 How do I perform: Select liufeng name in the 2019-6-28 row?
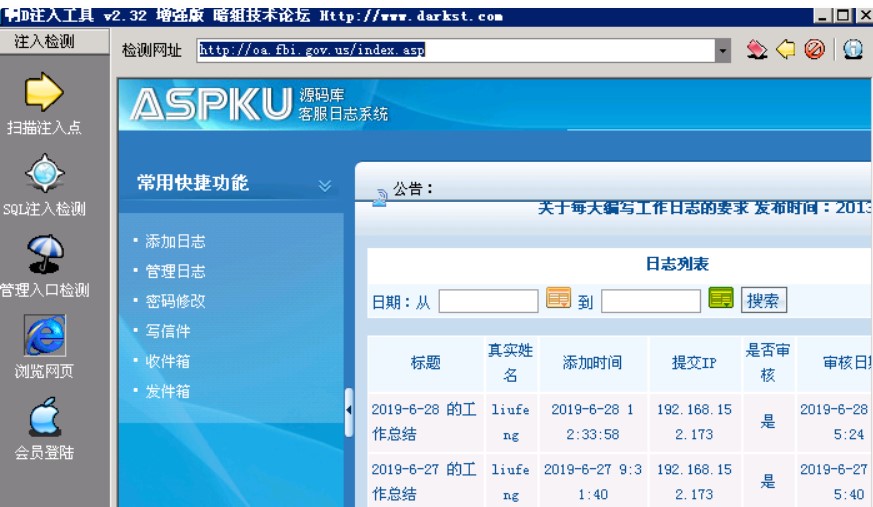click(x=511, y=422)
